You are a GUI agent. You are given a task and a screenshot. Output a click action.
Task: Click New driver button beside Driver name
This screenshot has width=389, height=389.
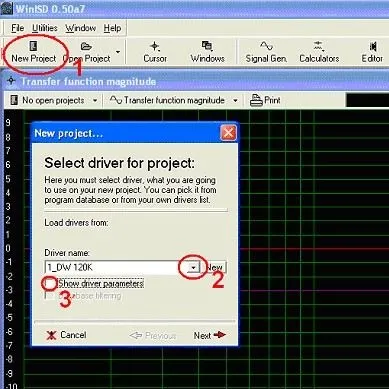pos(214,267)
